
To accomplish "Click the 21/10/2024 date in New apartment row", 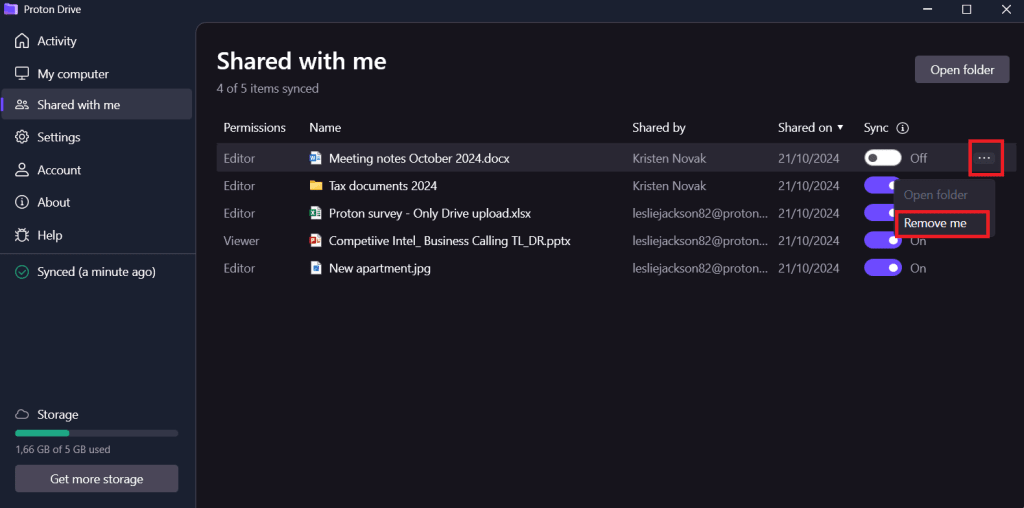I will click(x=808, y=268).
